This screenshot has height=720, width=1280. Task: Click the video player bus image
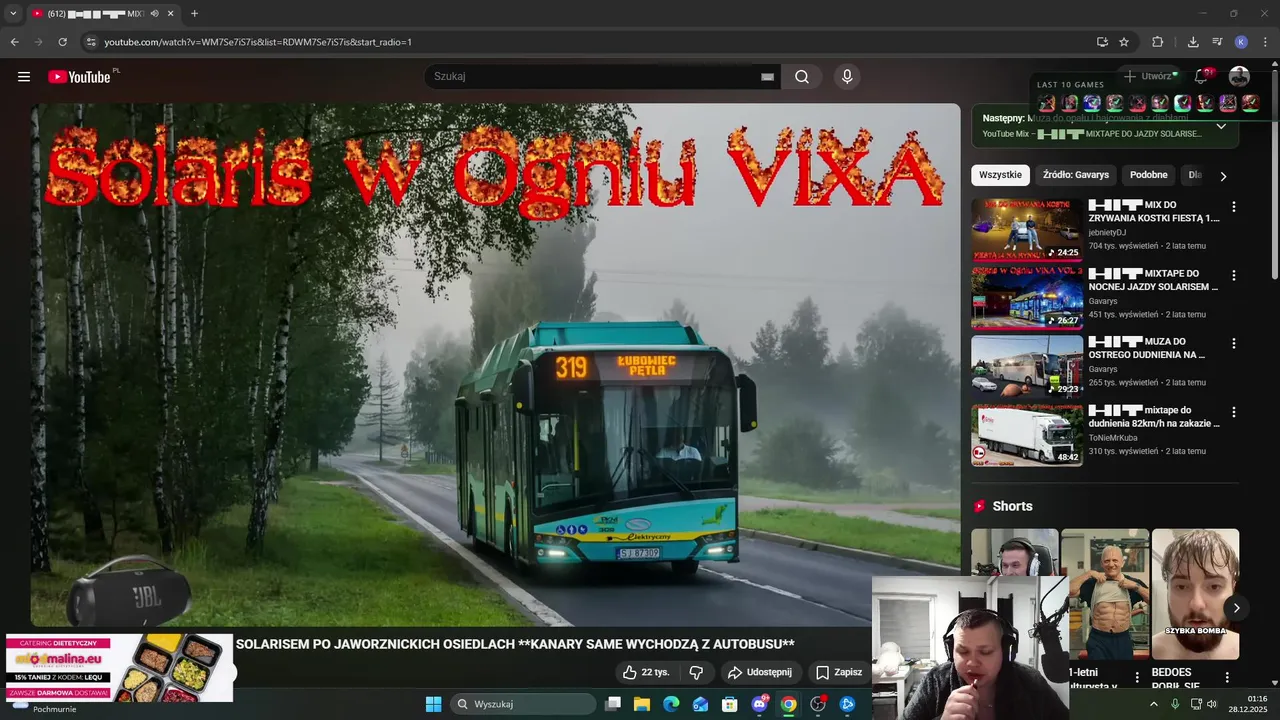coord(495,365)
